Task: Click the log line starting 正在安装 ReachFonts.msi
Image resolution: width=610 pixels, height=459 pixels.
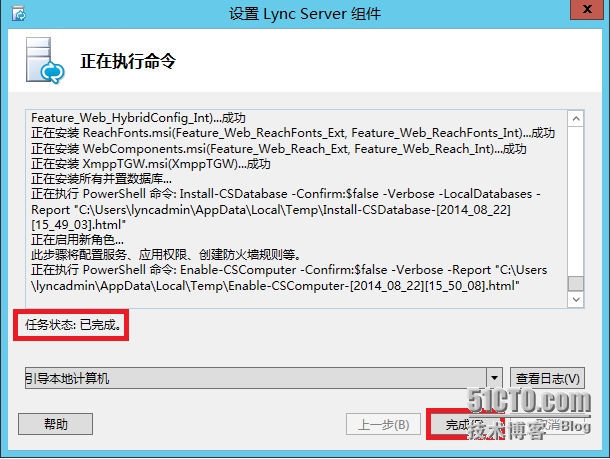Action: [x=293, y=133]
